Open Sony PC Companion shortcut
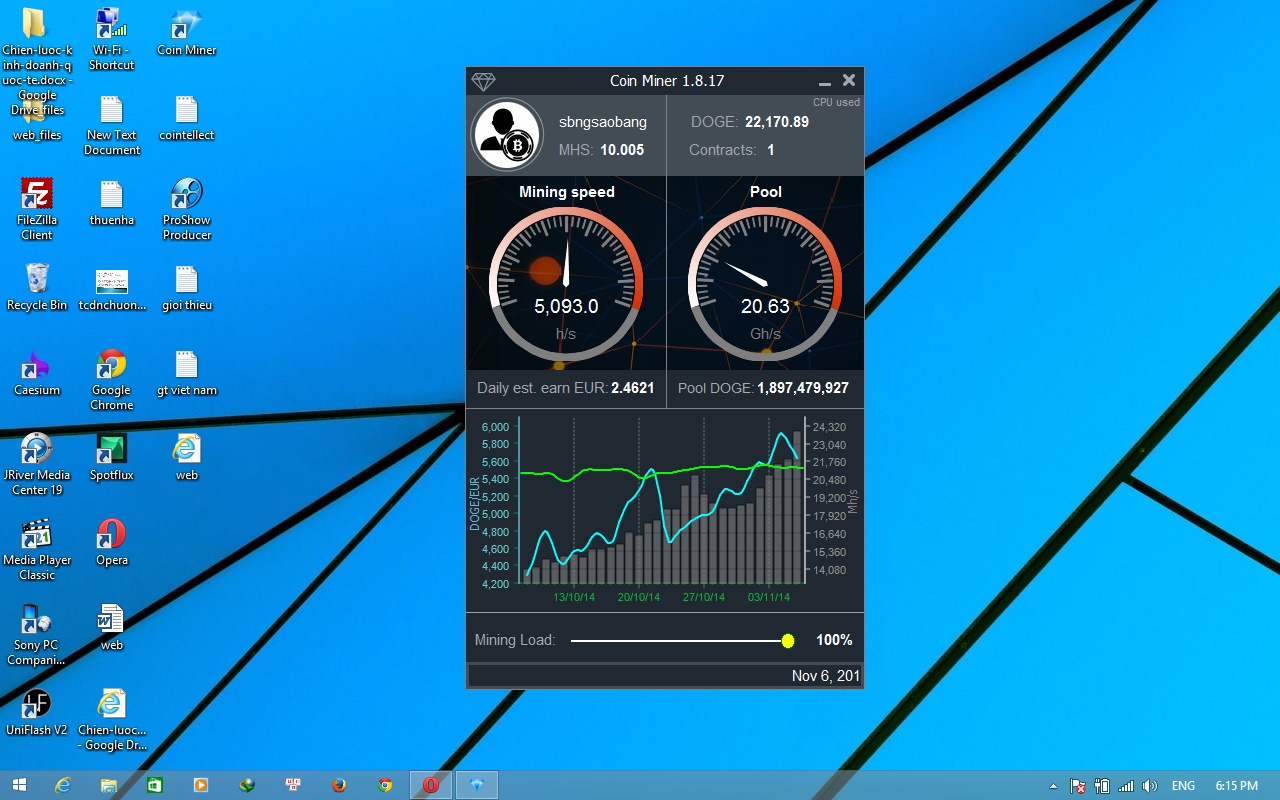Viewport: 1280px width, 800px height. [x=37, y=636]
